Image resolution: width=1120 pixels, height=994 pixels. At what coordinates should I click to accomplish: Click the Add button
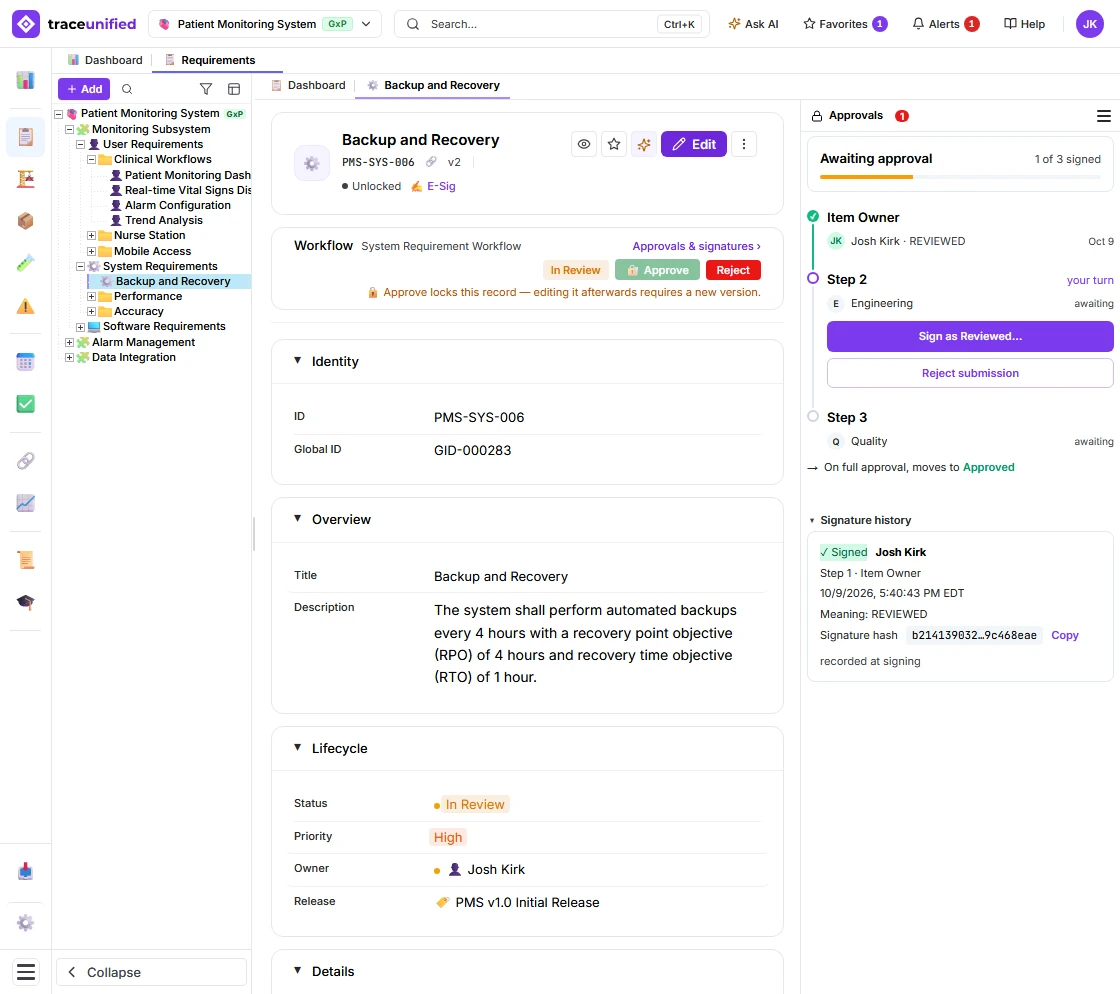point(84,89)
